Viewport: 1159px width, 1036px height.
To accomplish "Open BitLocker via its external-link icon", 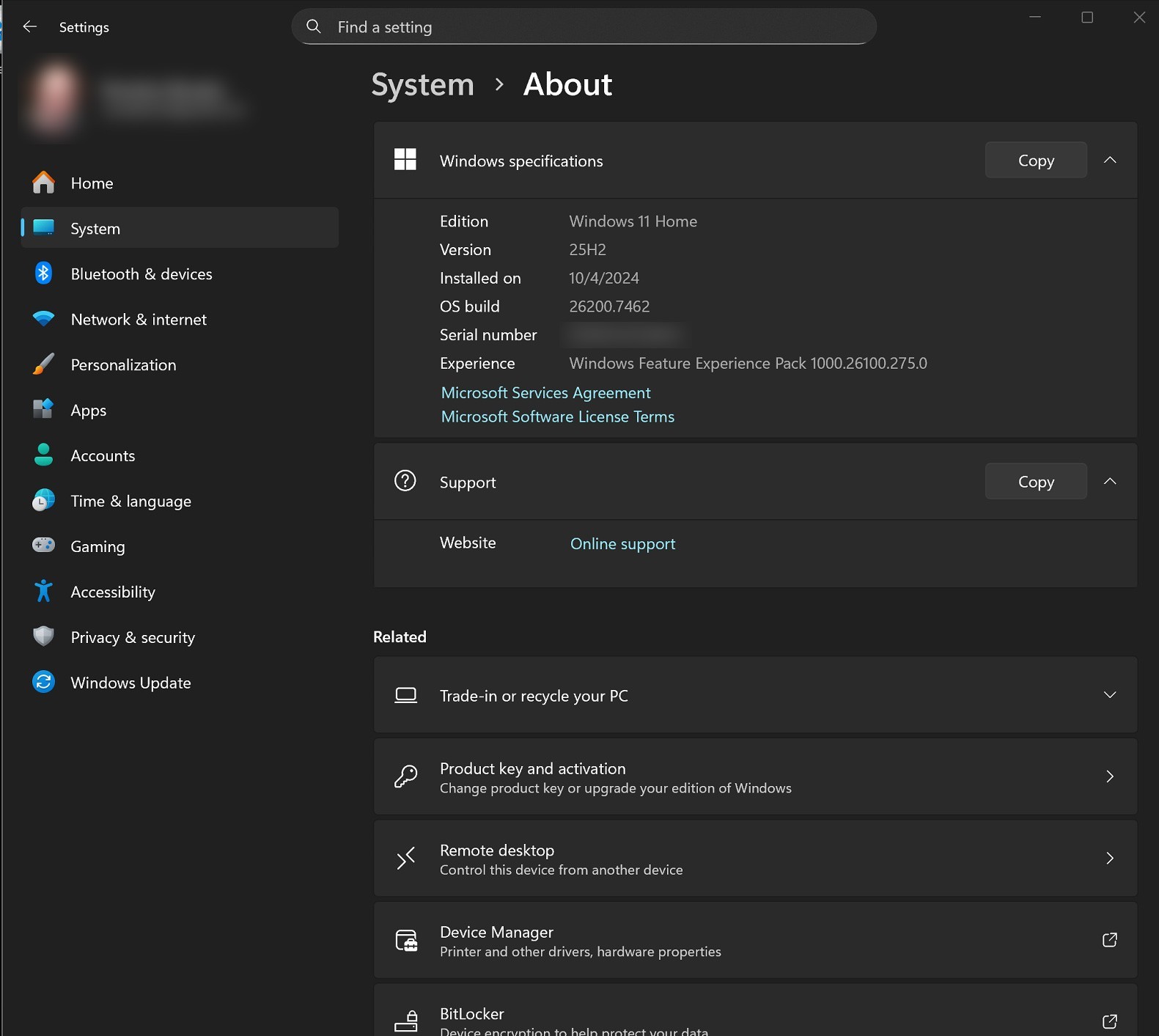I will pos(1110,1021).
